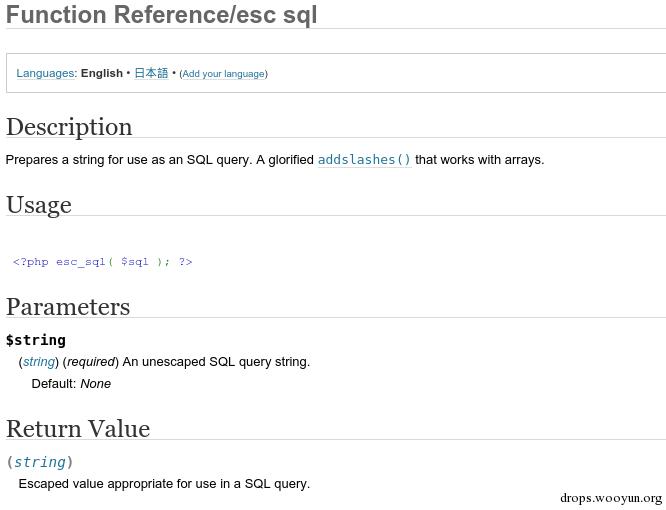Click the bold English language label
Image resolution: width=666 pixels, height=510 pixels.
tap(102, 73)
